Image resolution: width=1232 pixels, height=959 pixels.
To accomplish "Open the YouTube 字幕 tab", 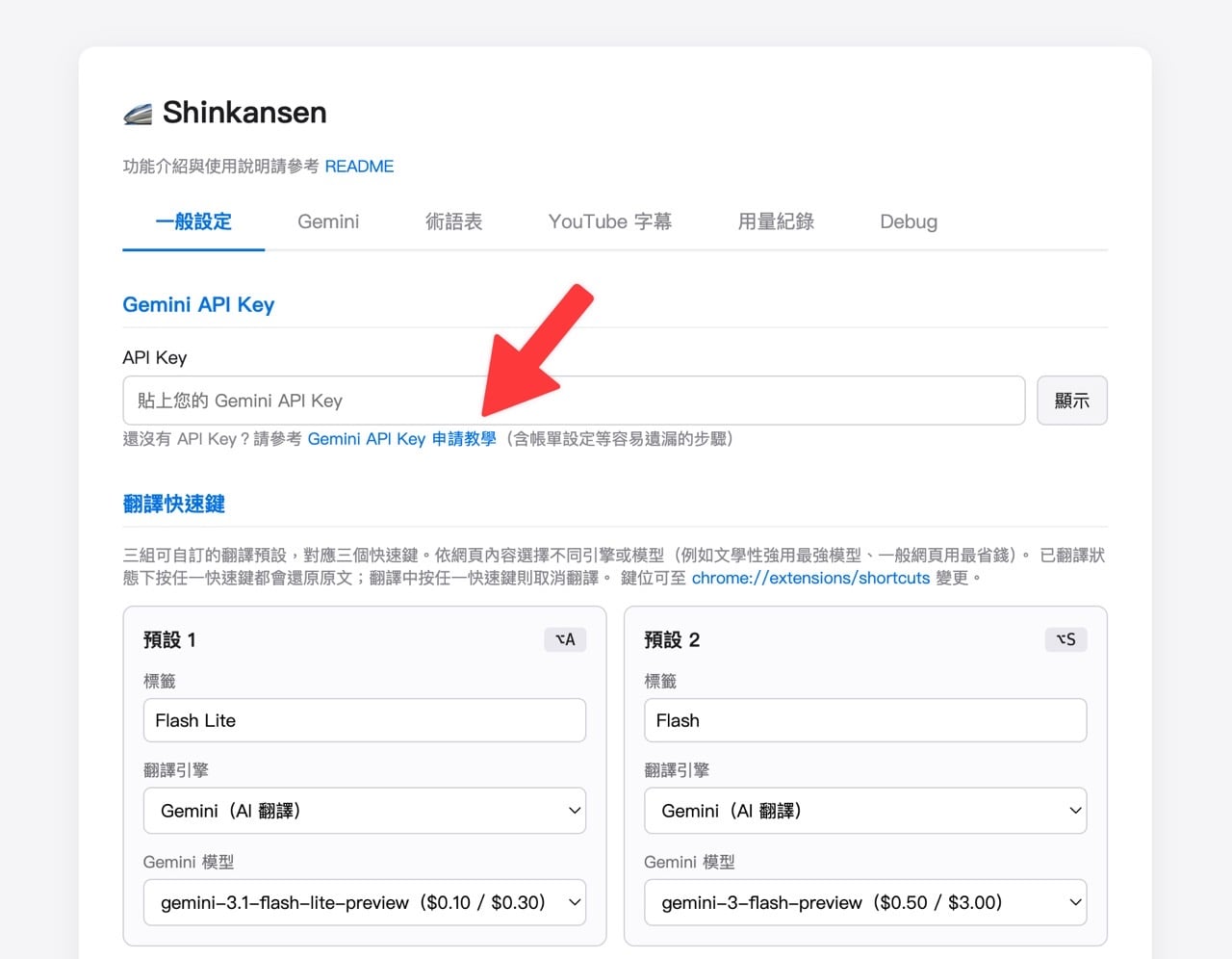I will click(x=609, y=221).
